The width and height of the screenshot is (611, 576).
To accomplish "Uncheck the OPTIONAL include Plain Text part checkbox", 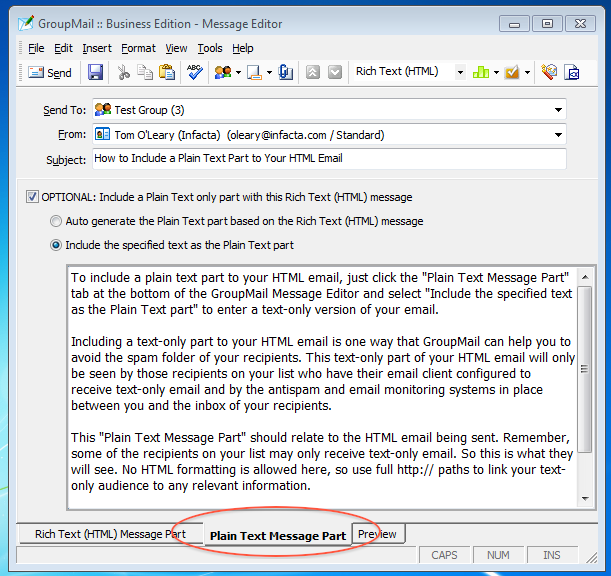I will click(x=32, y=197).
